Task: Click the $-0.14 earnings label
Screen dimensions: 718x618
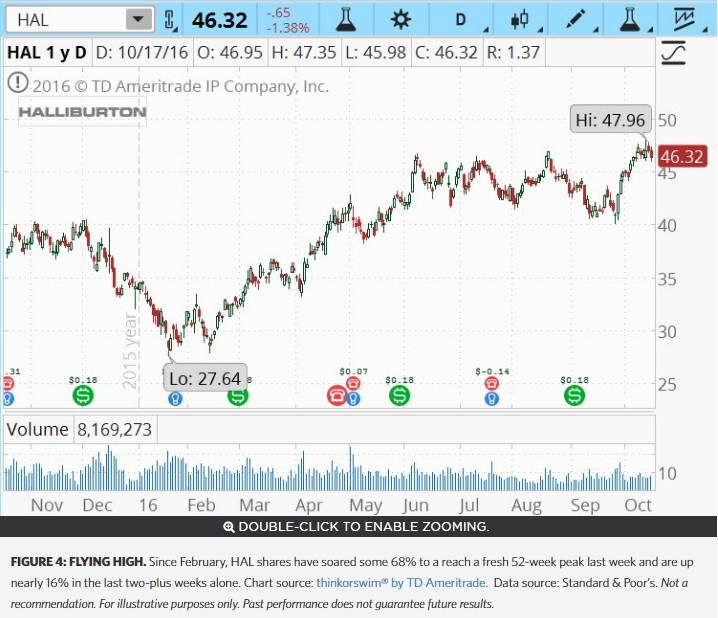Action: [492, 371]
